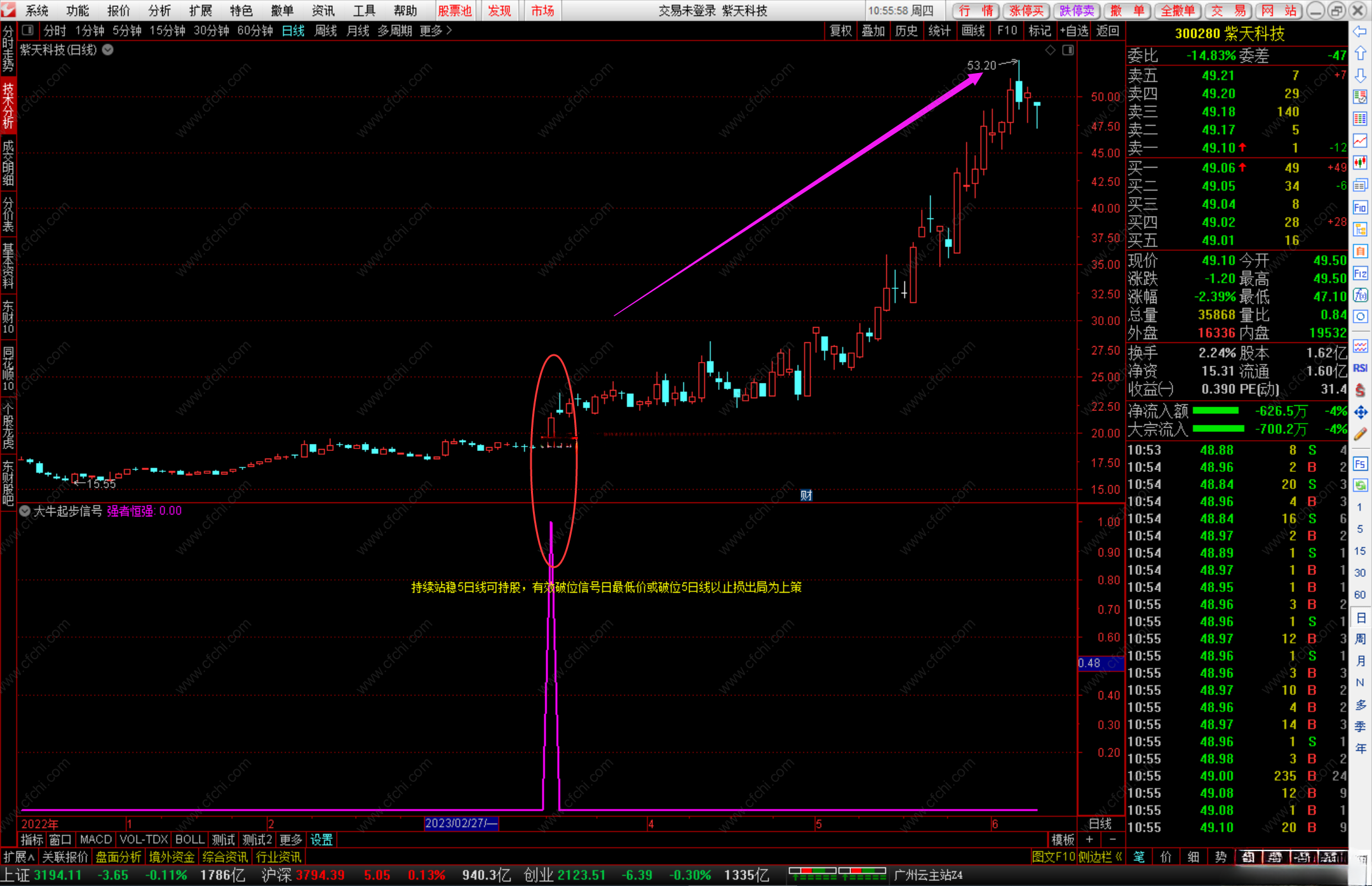Click the four-way move arrows icon
Screen dimensions: 1372x886
pos(1360,413)
